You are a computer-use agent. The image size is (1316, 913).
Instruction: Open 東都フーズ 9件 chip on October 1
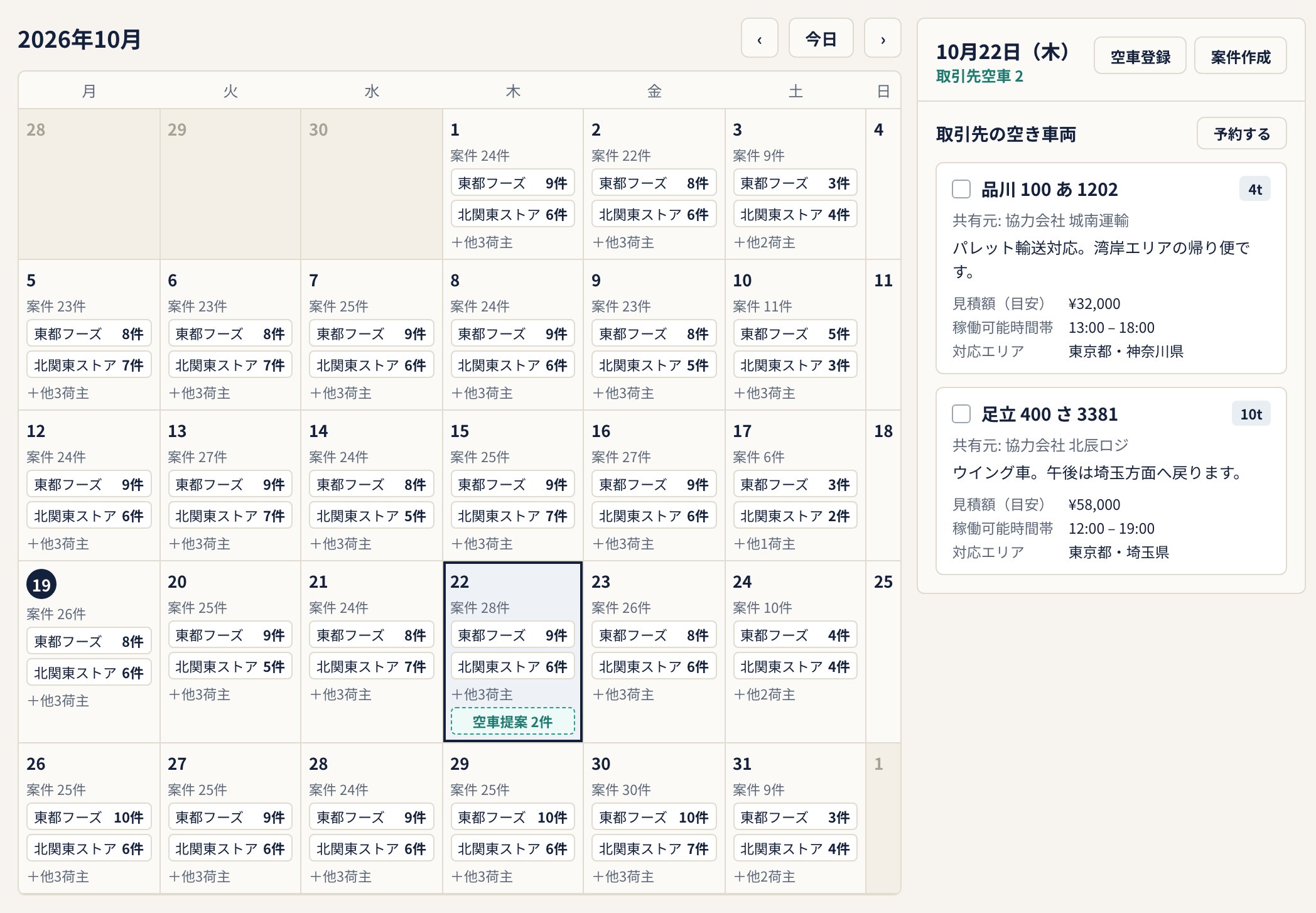(512, 183)
